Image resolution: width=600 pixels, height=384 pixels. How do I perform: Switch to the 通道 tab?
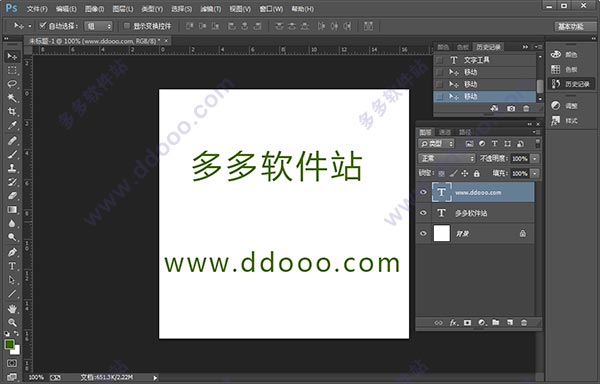click(445, 132)
